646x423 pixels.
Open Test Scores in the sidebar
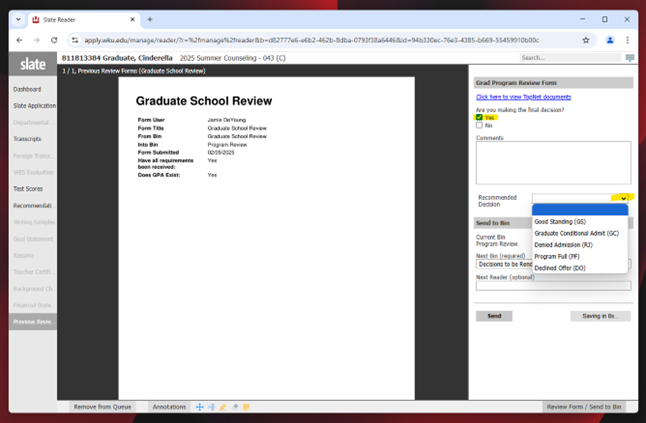click(28, 188)
